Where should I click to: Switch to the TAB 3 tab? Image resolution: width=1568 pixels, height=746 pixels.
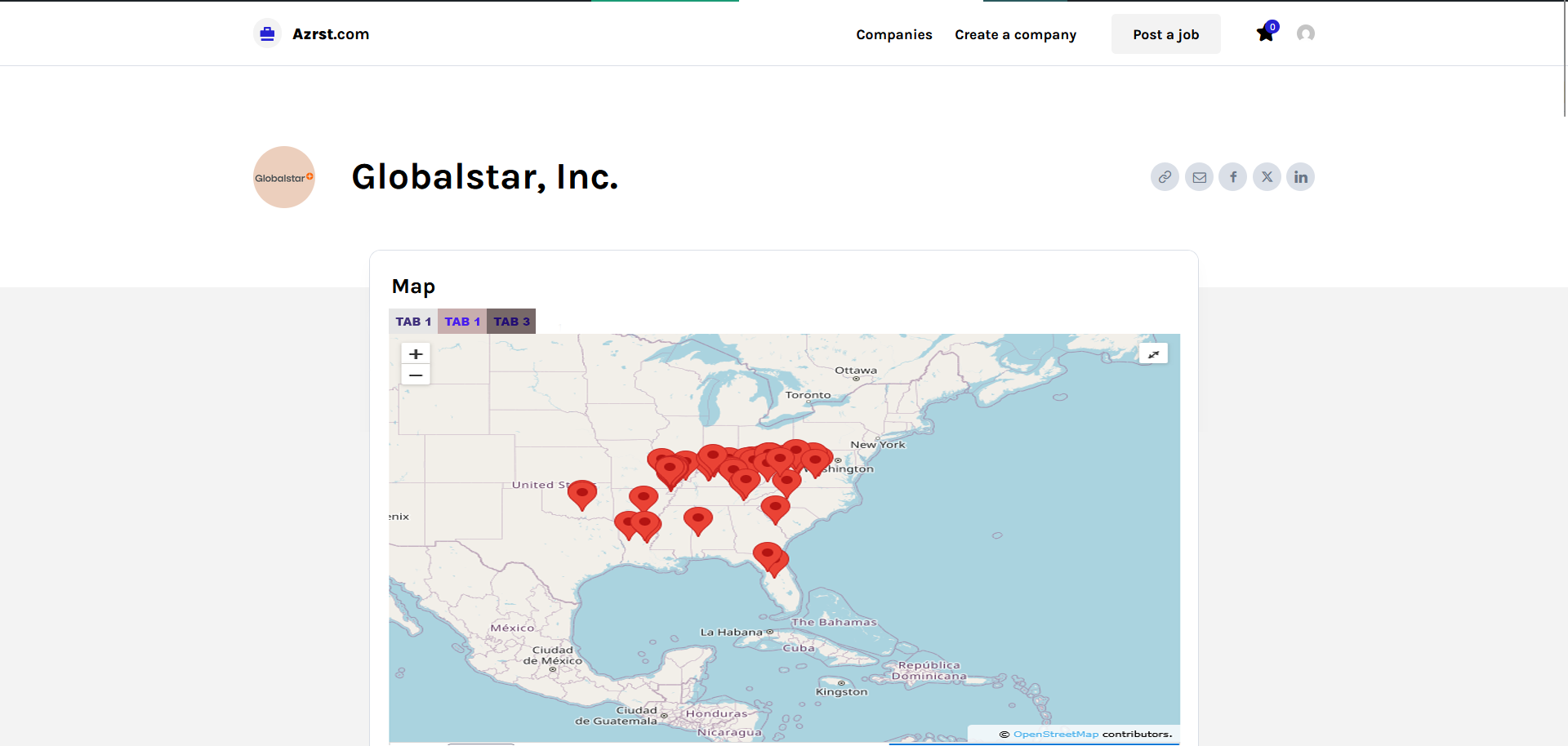tap(511, 322)
